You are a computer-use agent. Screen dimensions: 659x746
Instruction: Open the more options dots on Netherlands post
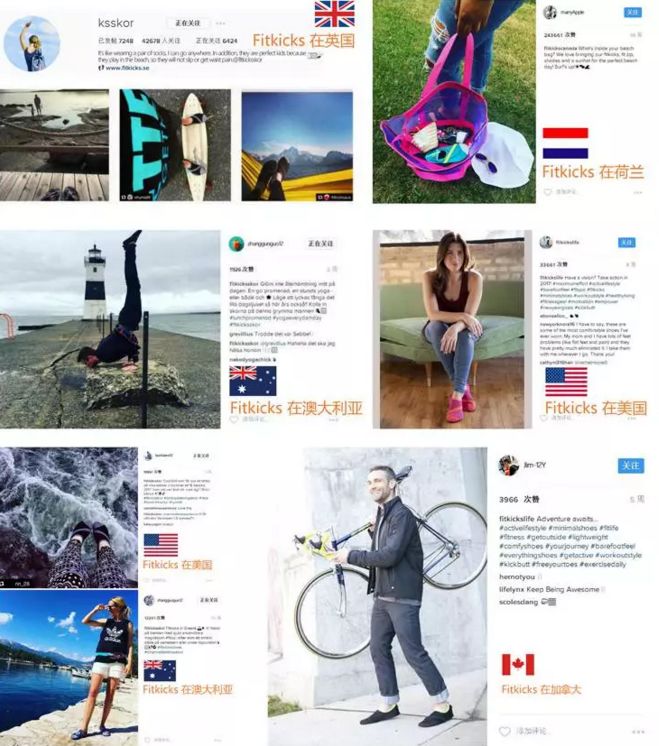click(638, 192)
